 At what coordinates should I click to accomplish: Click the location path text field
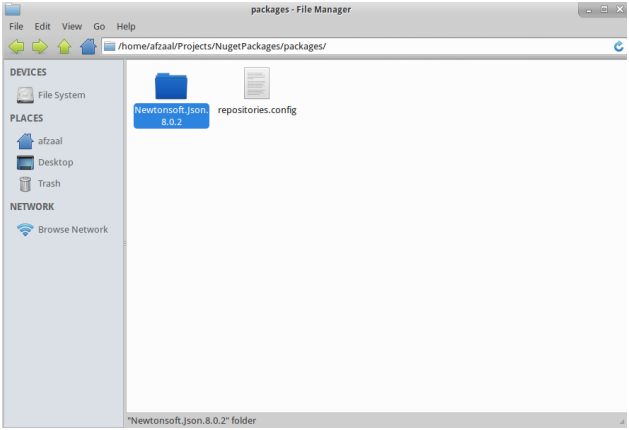(363, 47)
